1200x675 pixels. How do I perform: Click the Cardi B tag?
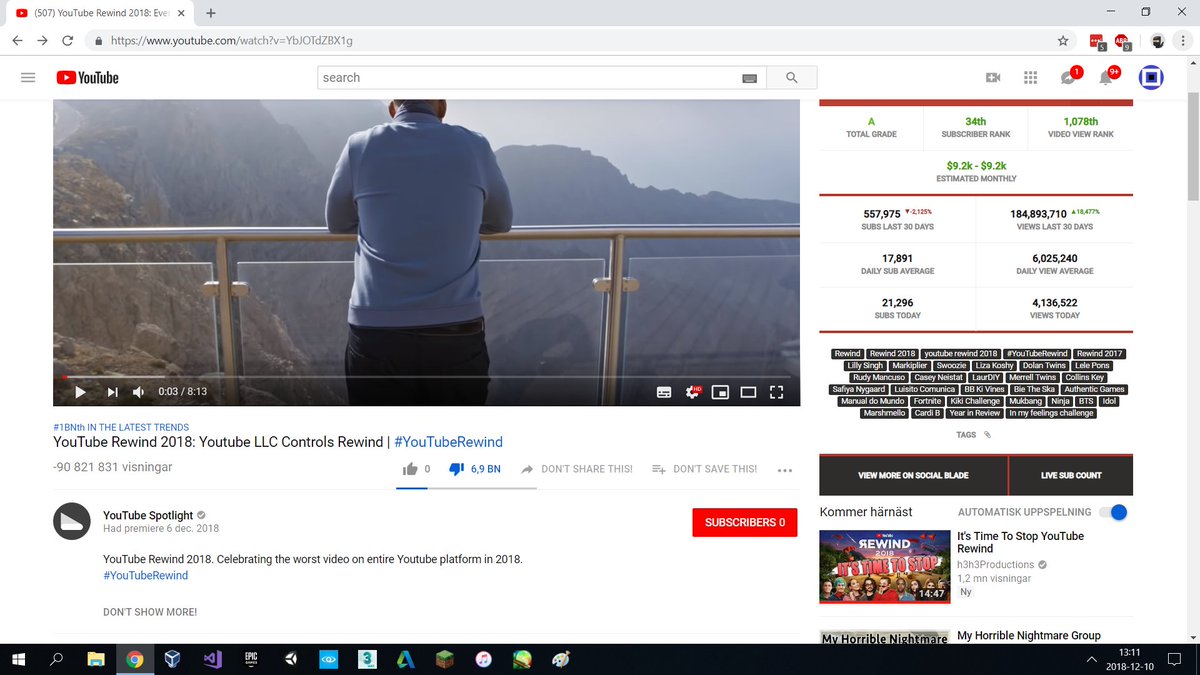tap(927, 413)
